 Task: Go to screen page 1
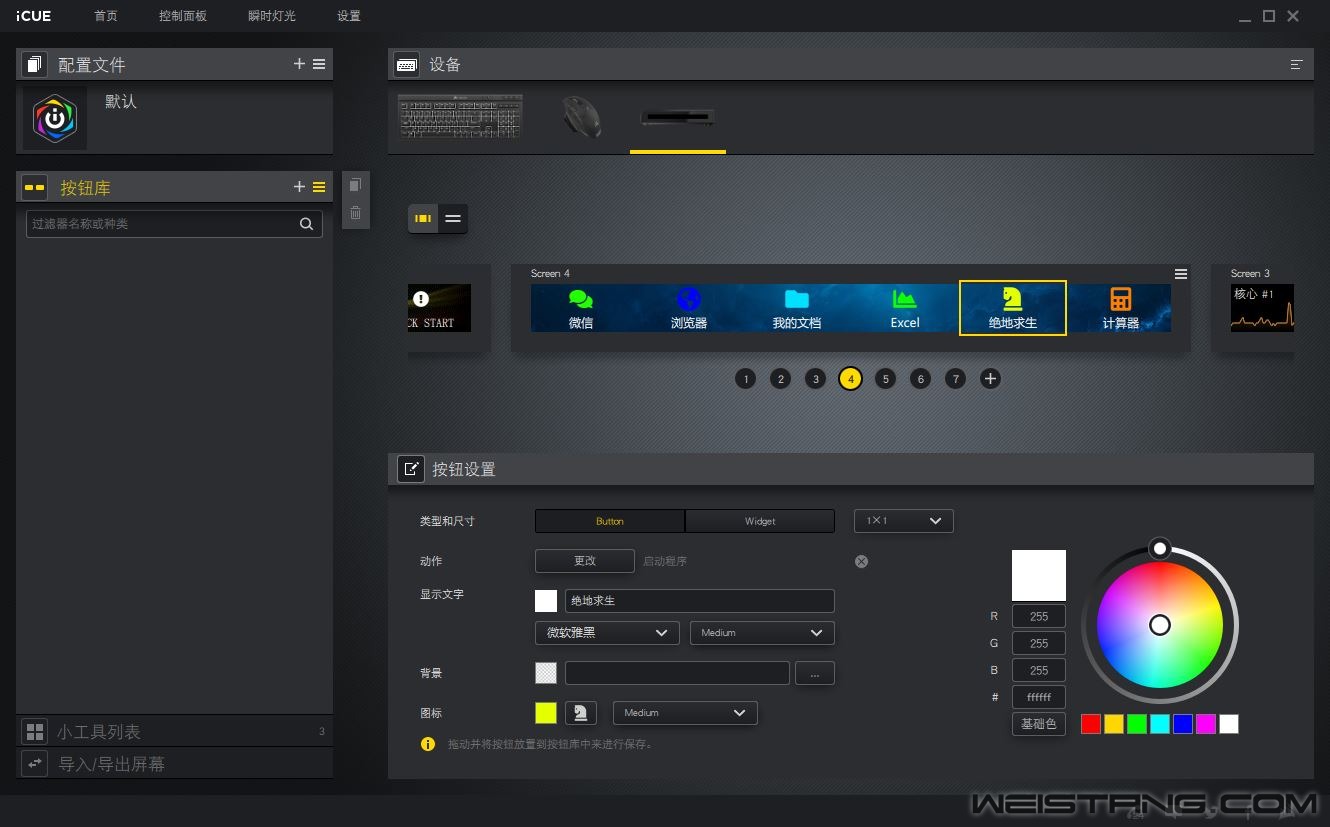[745, 378]
